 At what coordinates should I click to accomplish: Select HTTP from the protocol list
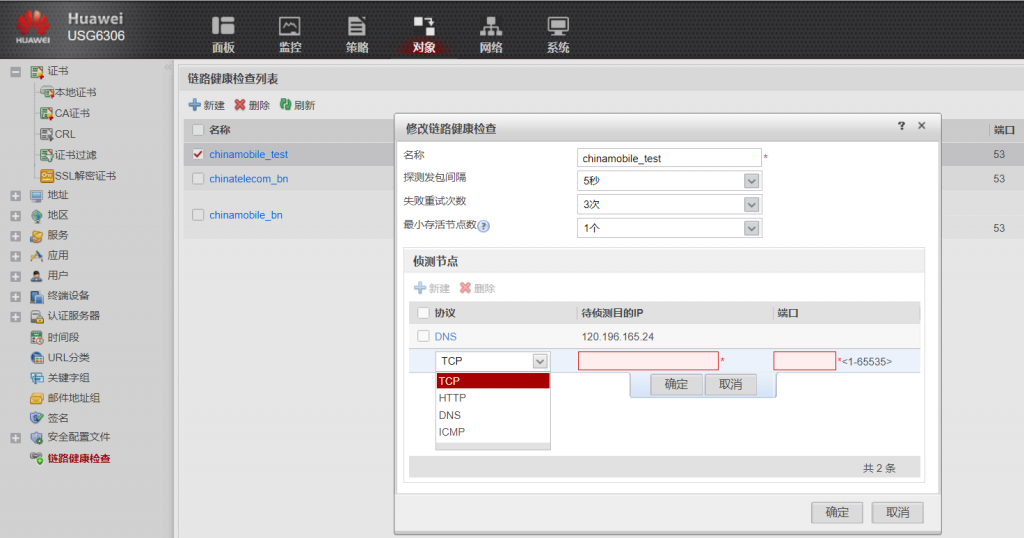click(452, 398)
